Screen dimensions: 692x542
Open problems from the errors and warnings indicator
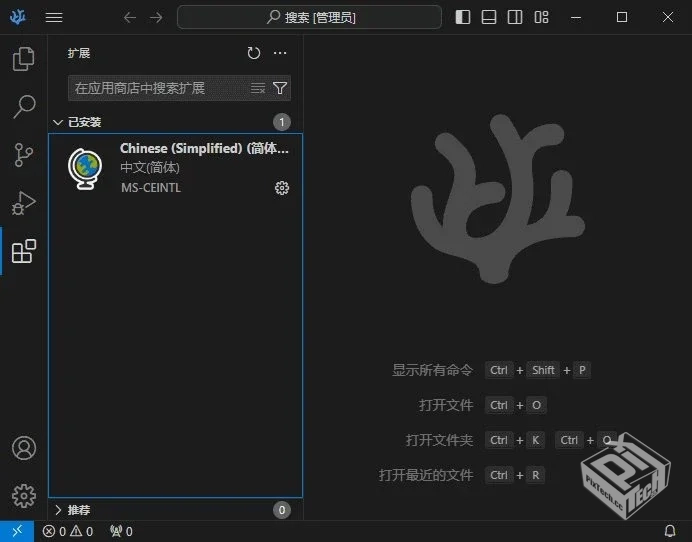pyautogui.click(x=68, y=531)
